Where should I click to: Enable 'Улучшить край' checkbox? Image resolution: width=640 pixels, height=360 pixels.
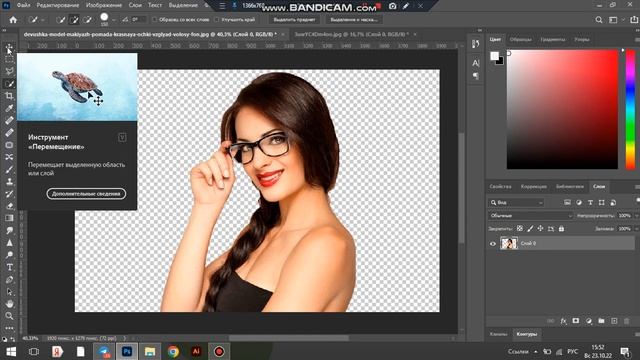217,20
